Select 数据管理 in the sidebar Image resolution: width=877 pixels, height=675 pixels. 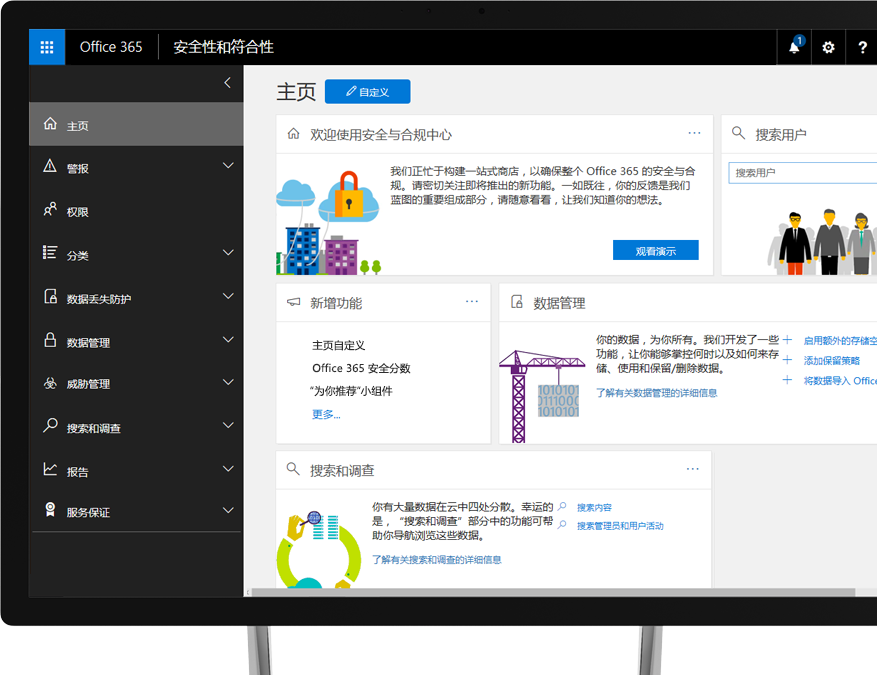[88, 342]
